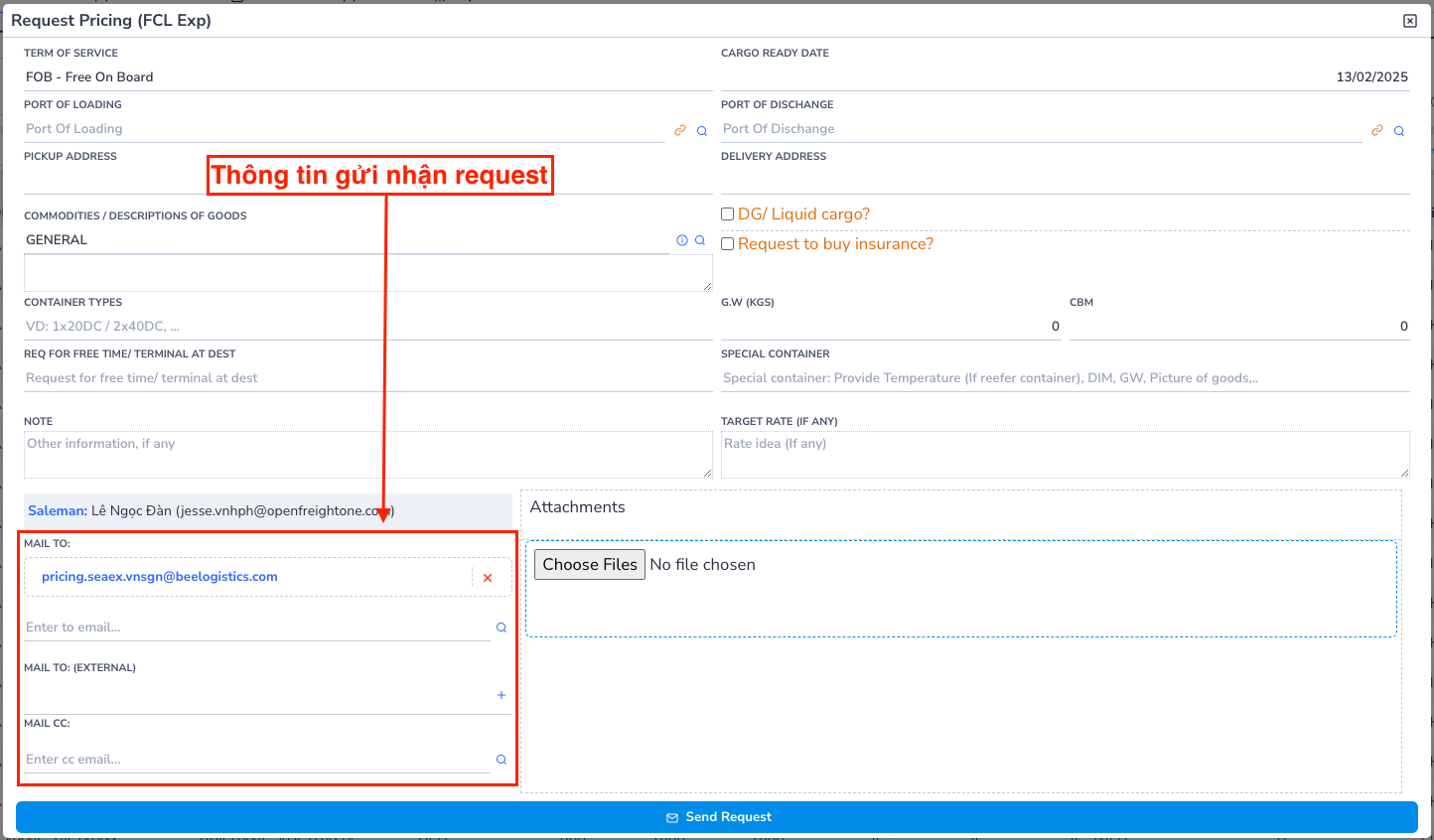1434x840 pixels.
Task: Click the search icon in the MAIL CC field
Action: [x=501, y=759]
